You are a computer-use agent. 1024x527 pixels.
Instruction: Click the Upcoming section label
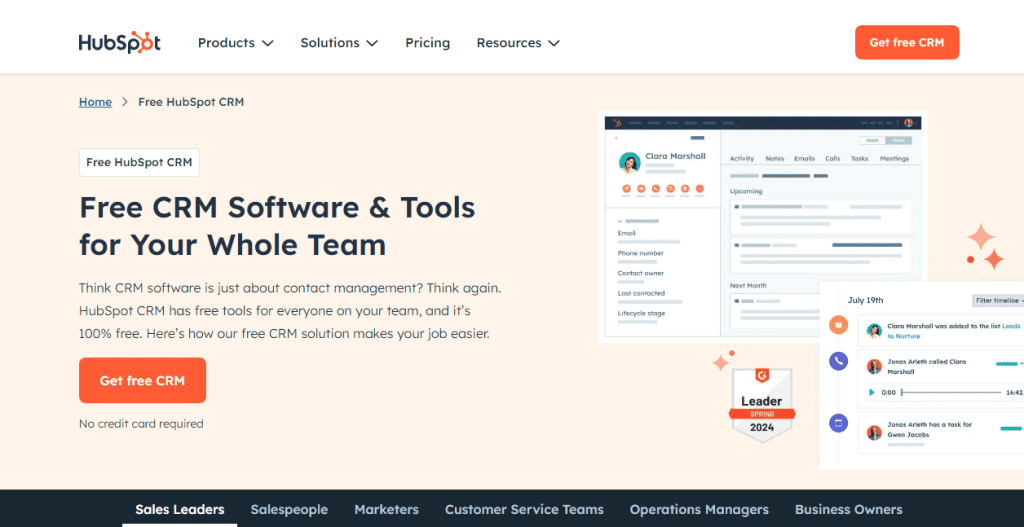[x=746, y=191]
